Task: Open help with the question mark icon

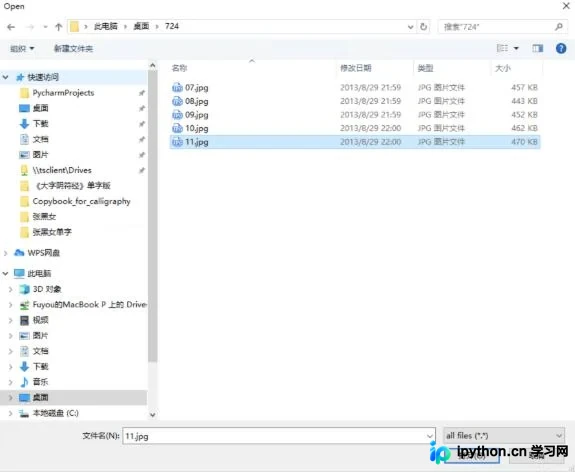Action: [561, 48]
